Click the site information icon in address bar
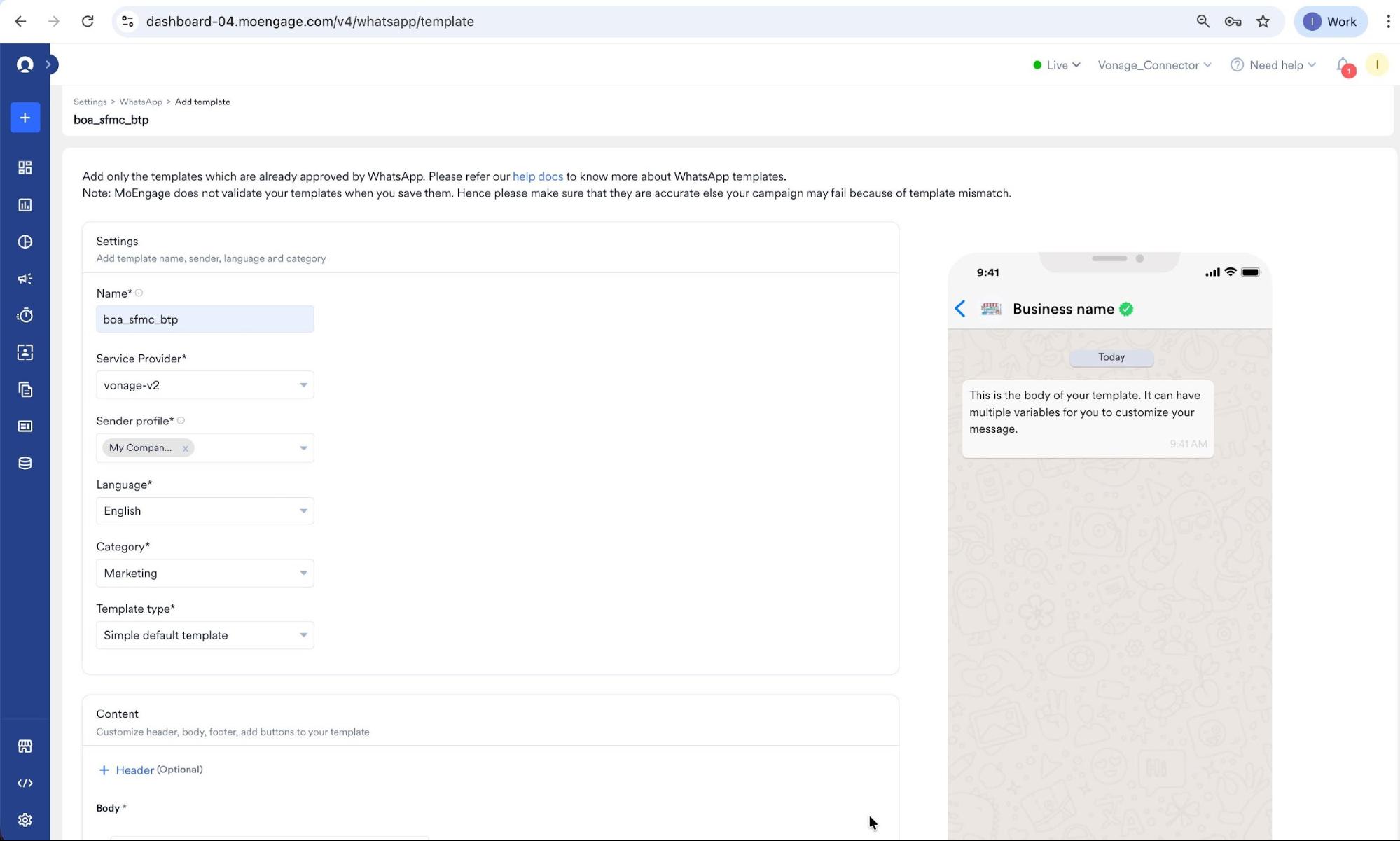This screenshot has width=1400, height=841. pyautogui.click(x=127, y=22)
